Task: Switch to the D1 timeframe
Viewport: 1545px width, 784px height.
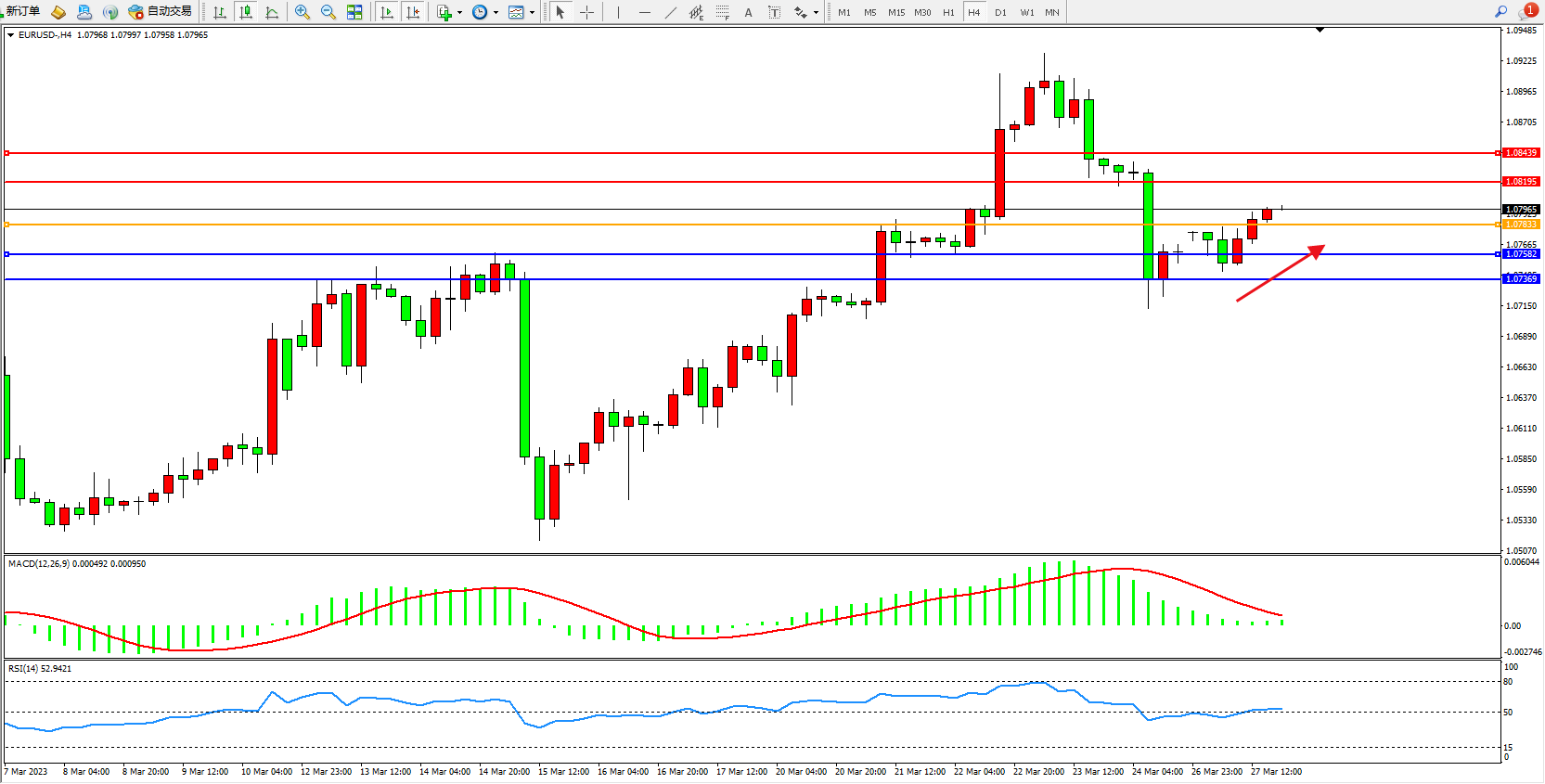Action: 1000,12
